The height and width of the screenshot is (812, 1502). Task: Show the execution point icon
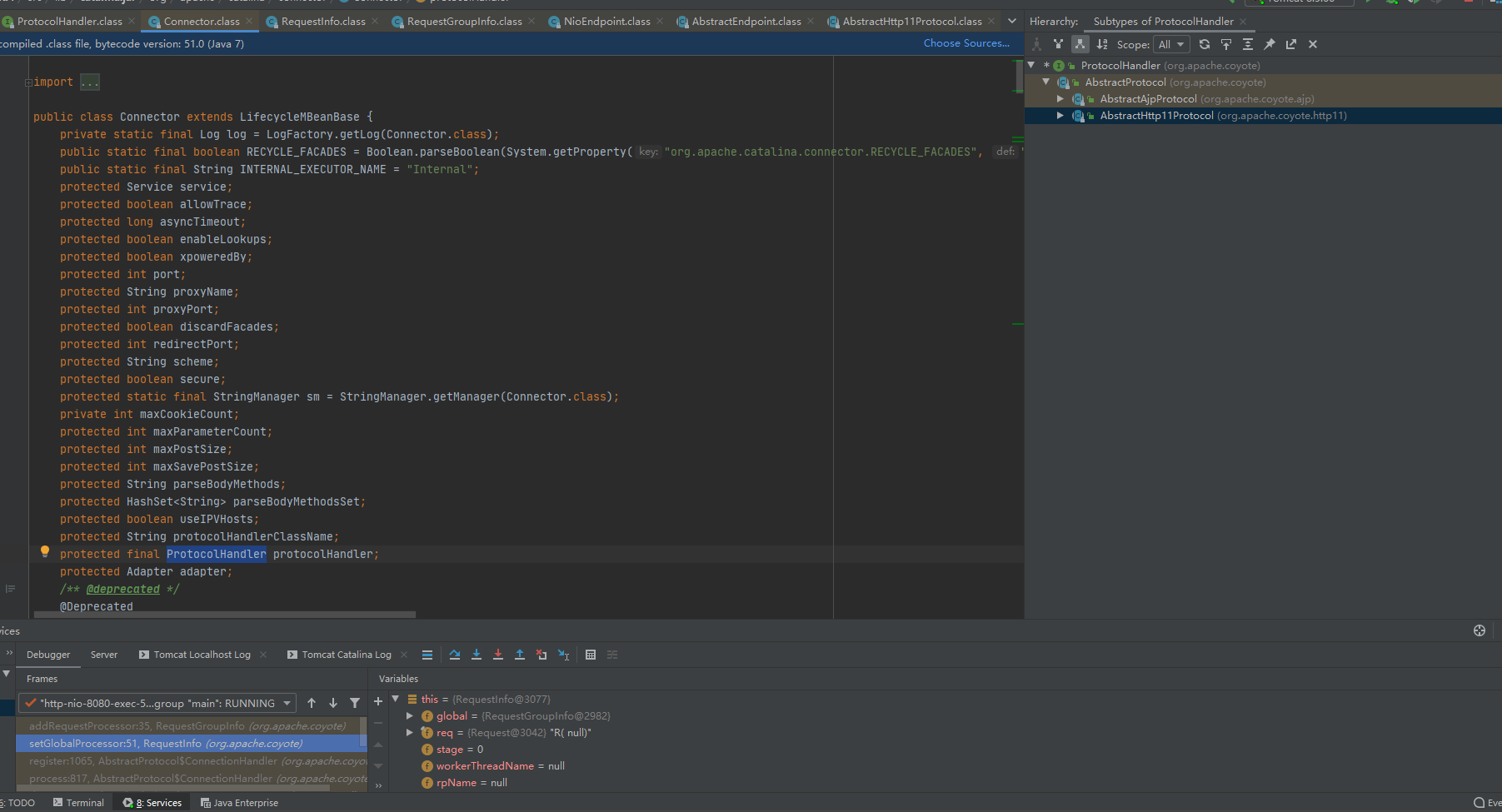tap(427, 655)
